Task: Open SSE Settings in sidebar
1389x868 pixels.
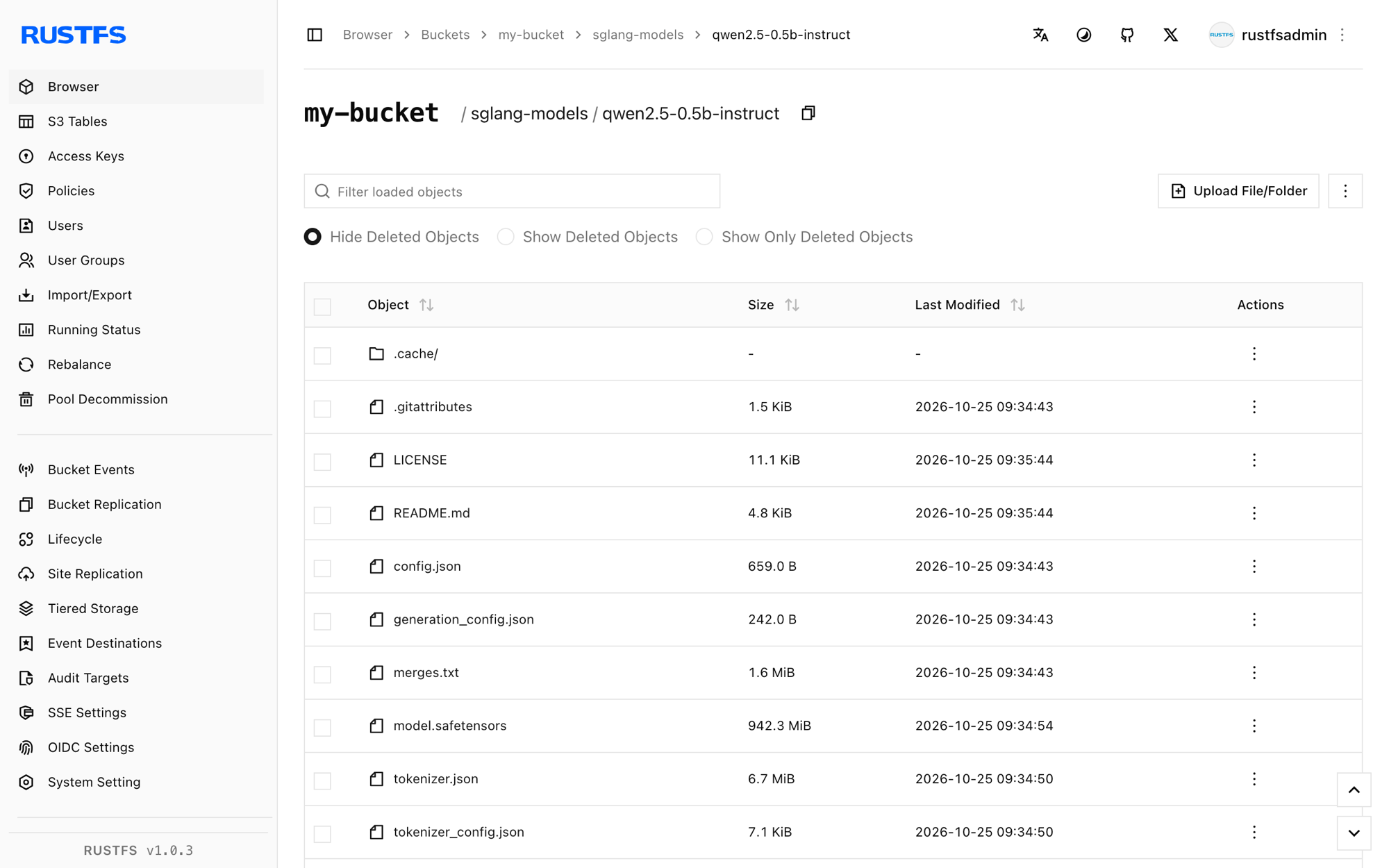Action: click(136, 712)
